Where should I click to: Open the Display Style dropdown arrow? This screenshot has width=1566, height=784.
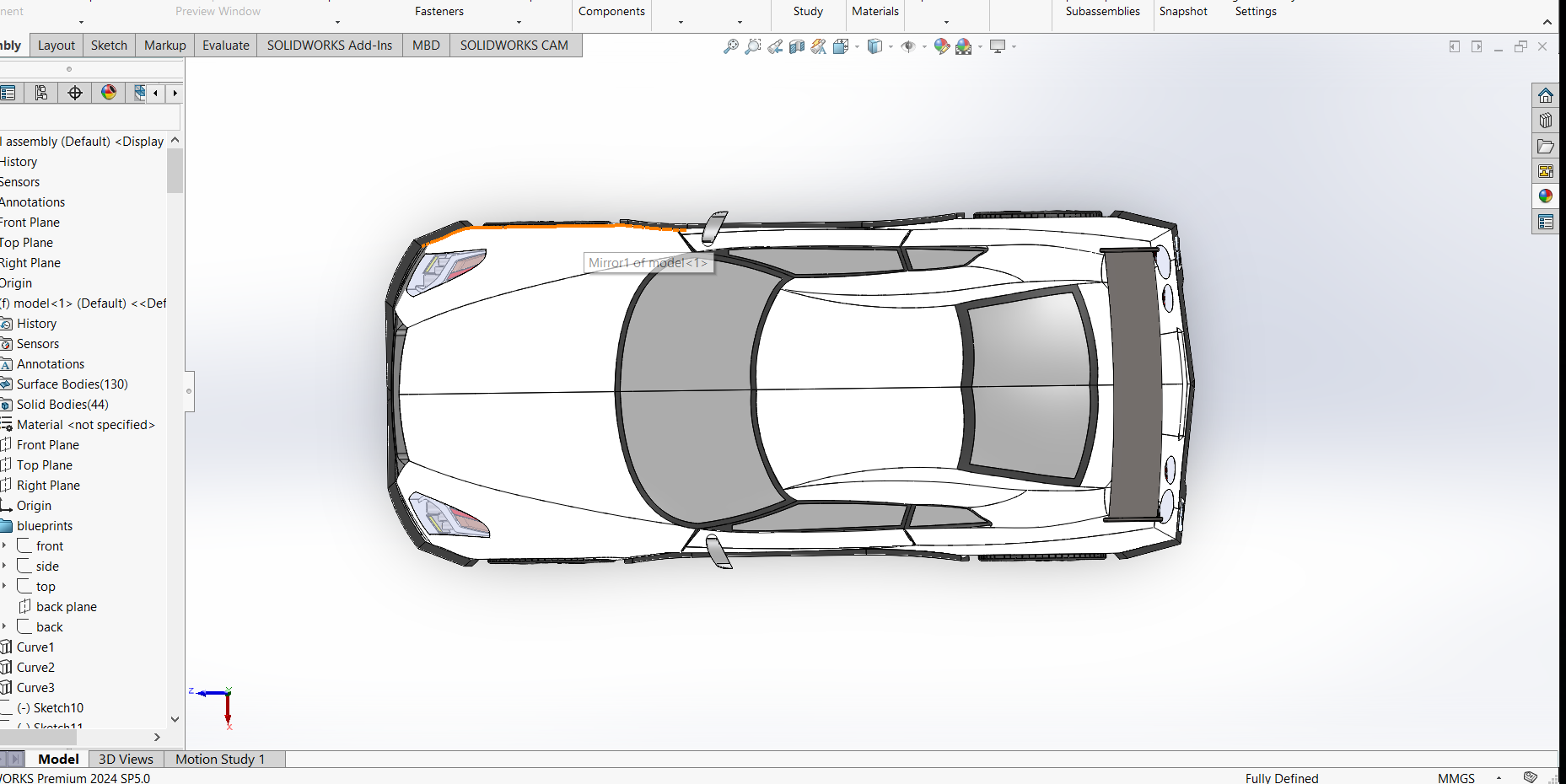click(891, 47)
